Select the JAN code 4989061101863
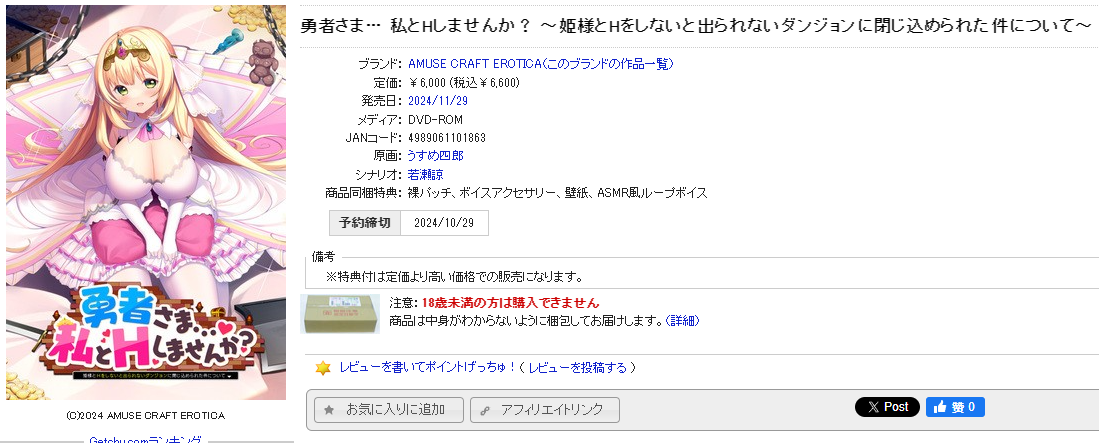This screenshot has width=1099, height=443. [x=447, y=137]
